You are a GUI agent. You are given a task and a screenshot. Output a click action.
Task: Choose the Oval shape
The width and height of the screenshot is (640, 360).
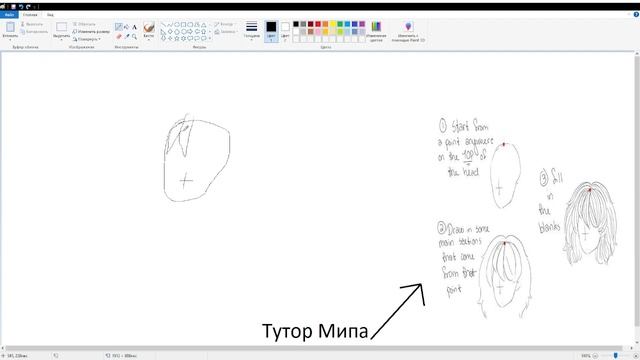(177, 25)
